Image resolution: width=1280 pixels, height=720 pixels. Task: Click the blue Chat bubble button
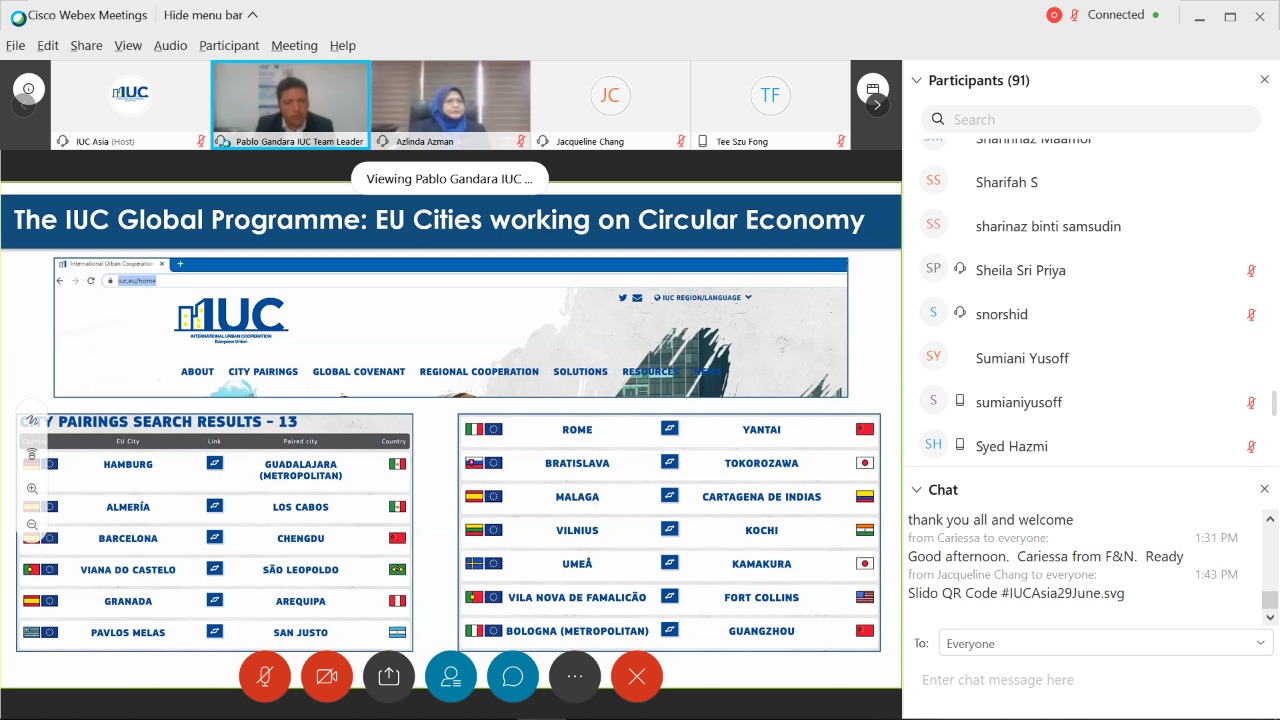click(513, 677)
